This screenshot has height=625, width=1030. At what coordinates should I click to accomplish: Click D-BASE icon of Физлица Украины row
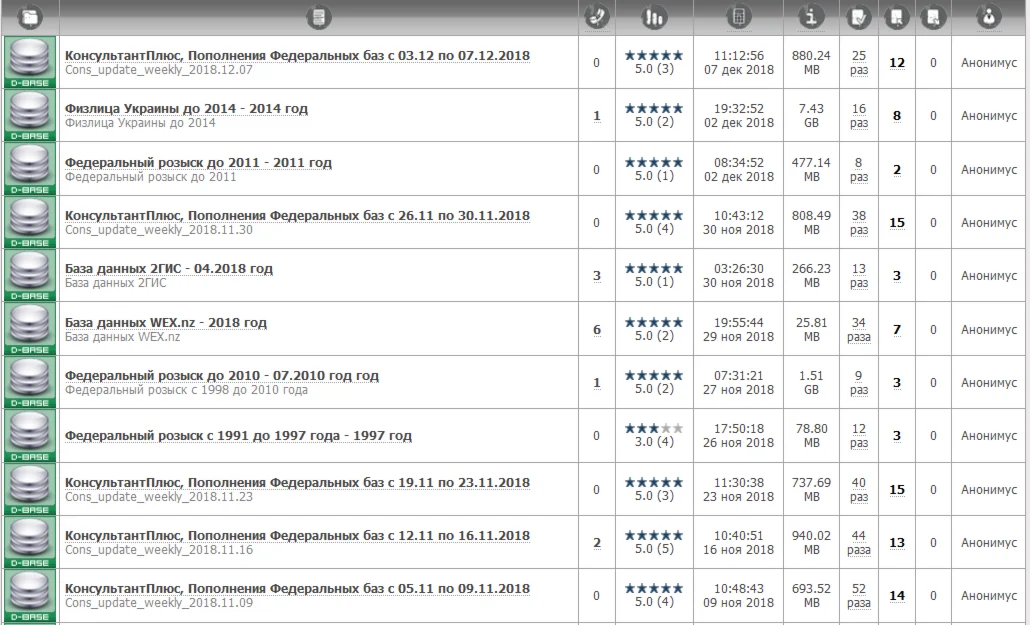pyautogui.click(x=30, y=116)
